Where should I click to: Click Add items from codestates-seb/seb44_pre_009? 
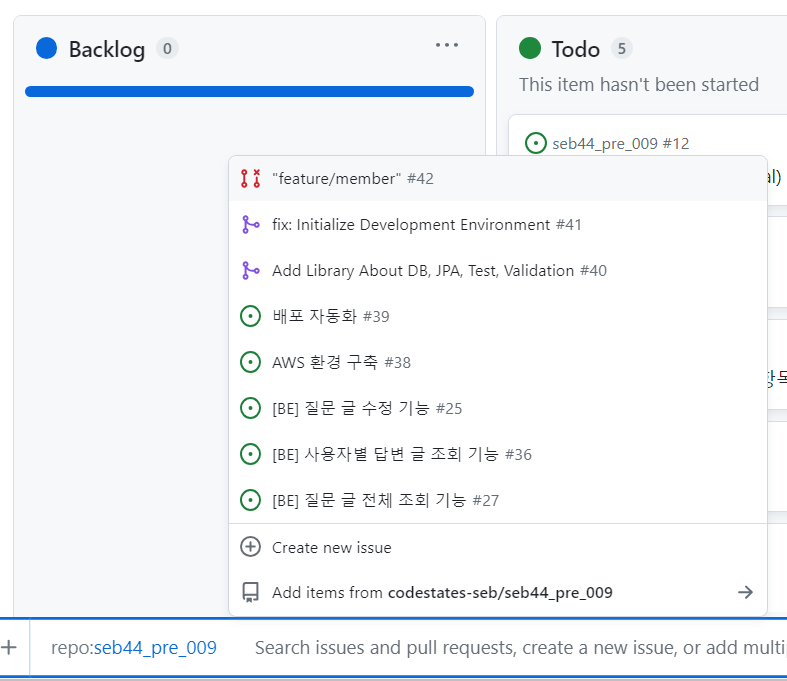click(498, 592)
